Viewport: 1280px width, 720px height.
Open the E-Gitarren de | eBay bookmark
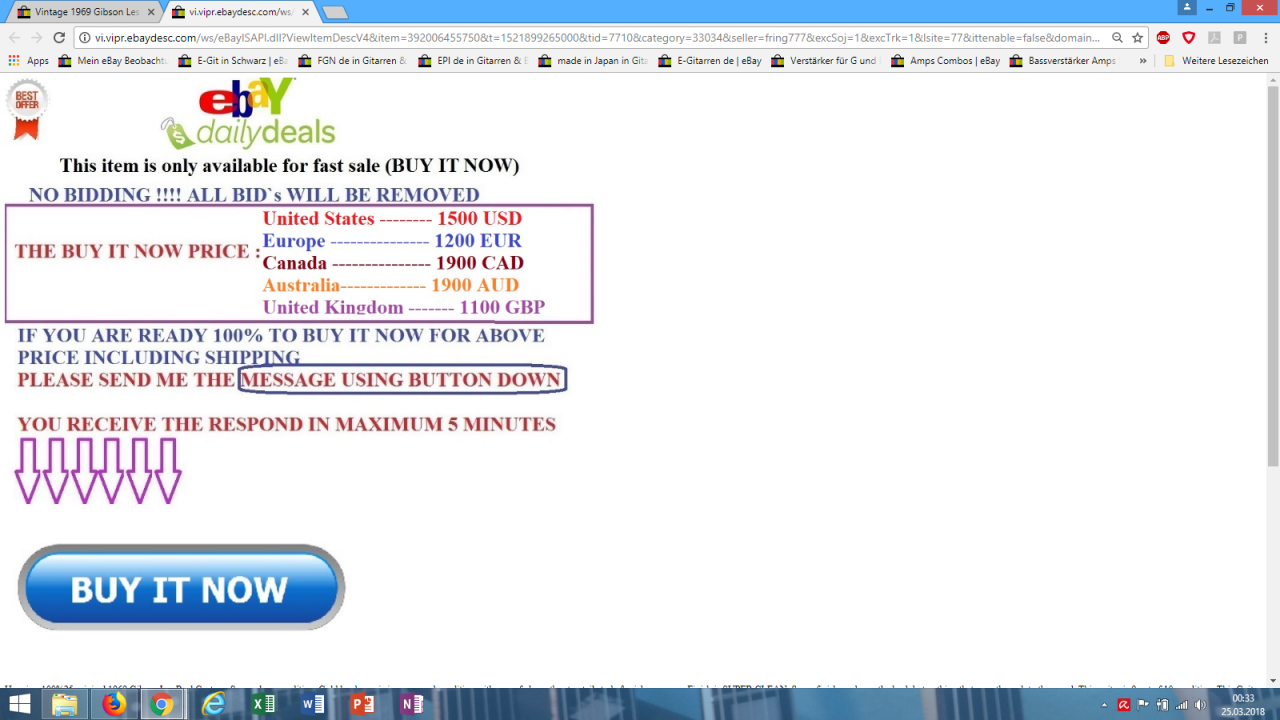(x=709, y=61)
